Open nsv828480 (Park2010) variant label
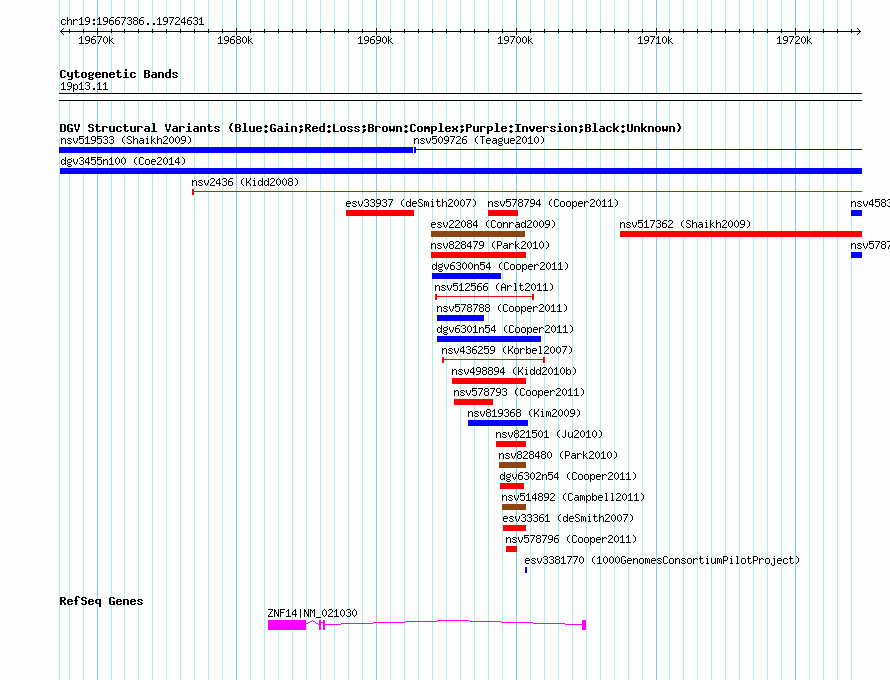This screenshot has height=680, width=890. (558, 455)
